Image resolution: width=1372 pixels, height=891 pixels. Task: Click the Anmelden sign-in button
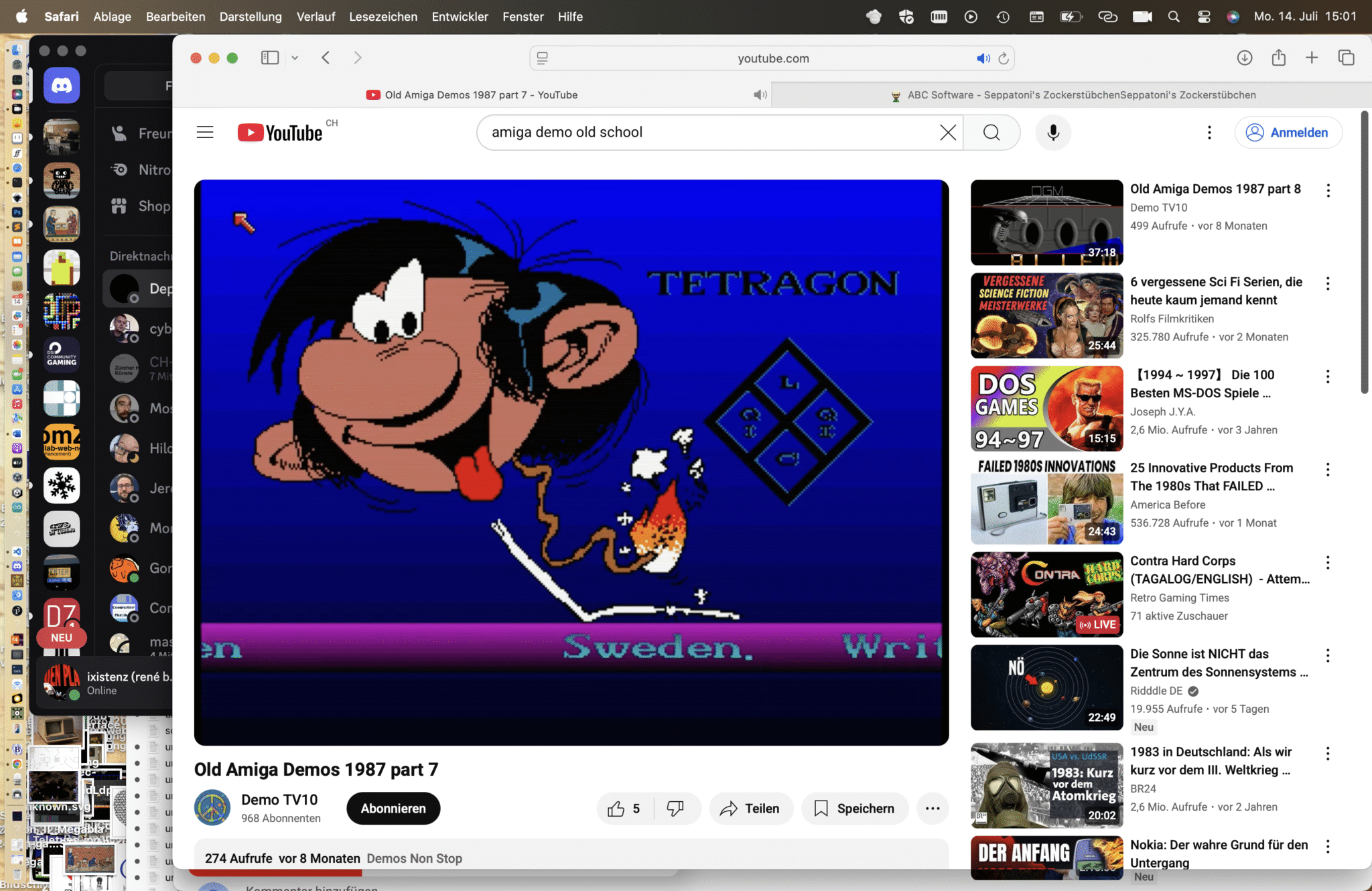1288,133
